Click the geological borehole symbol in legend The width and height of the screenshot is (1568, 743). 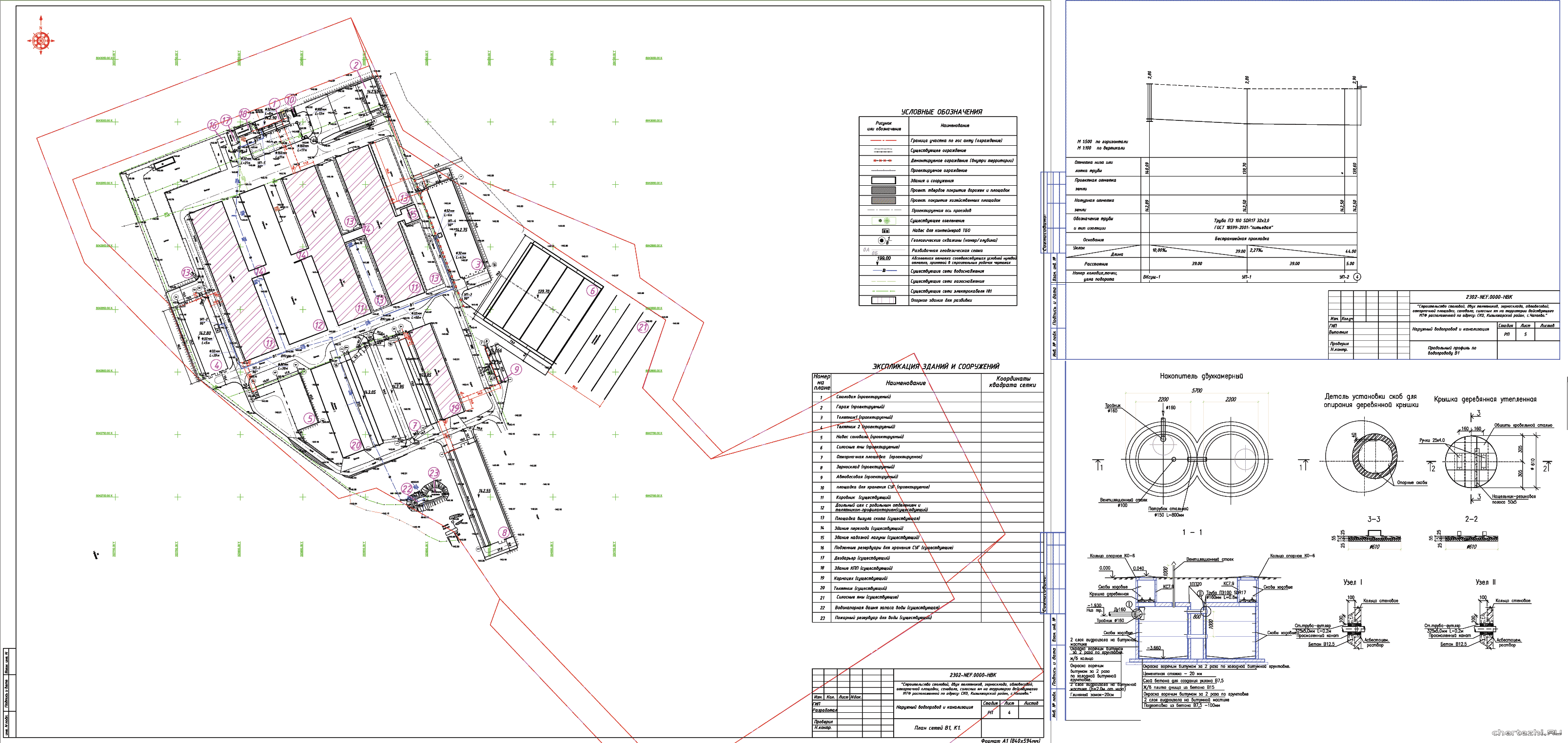point(882,240)
